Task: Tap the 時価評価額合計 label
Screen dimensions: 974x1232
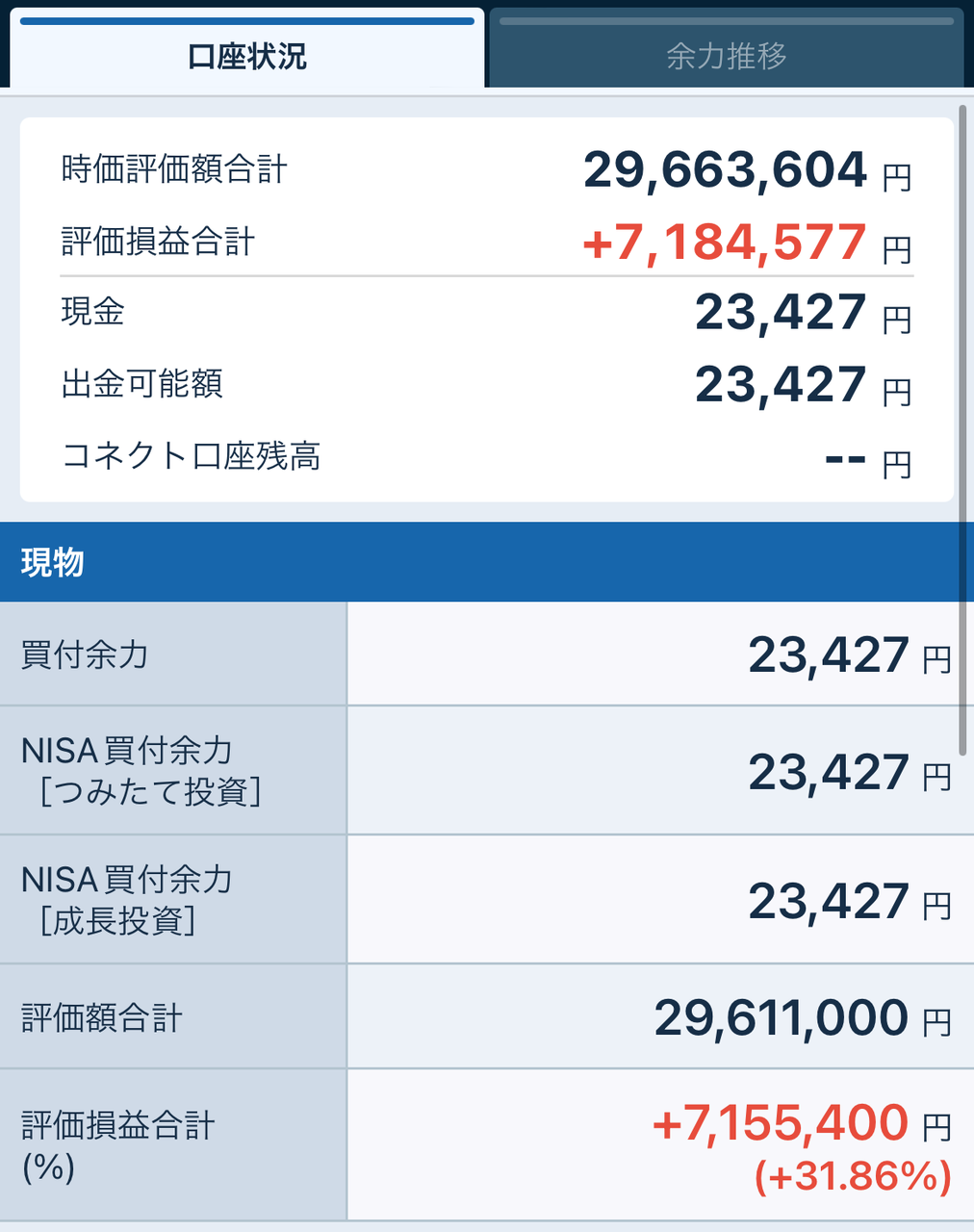Action: point(174,169)
